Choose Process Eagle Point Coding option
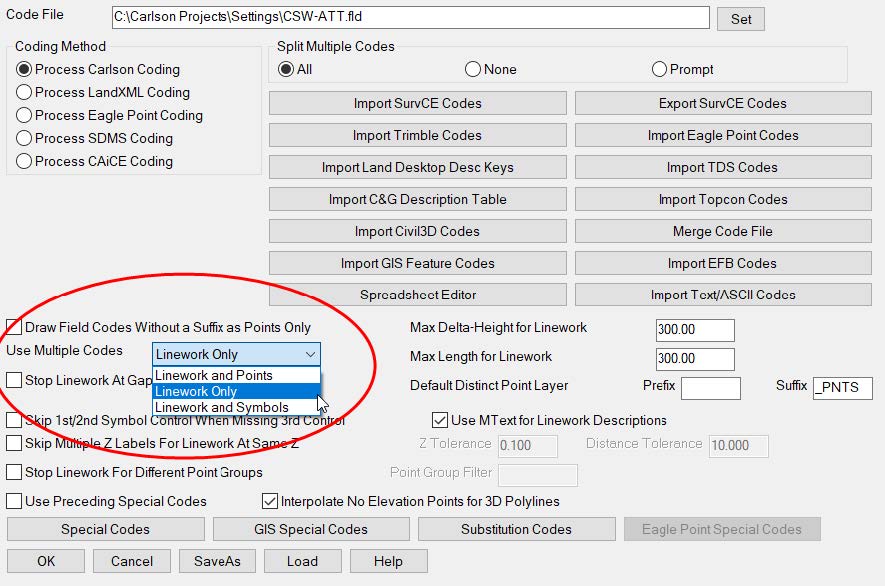This screenshot has width=885, height=586. pos(24,116)
